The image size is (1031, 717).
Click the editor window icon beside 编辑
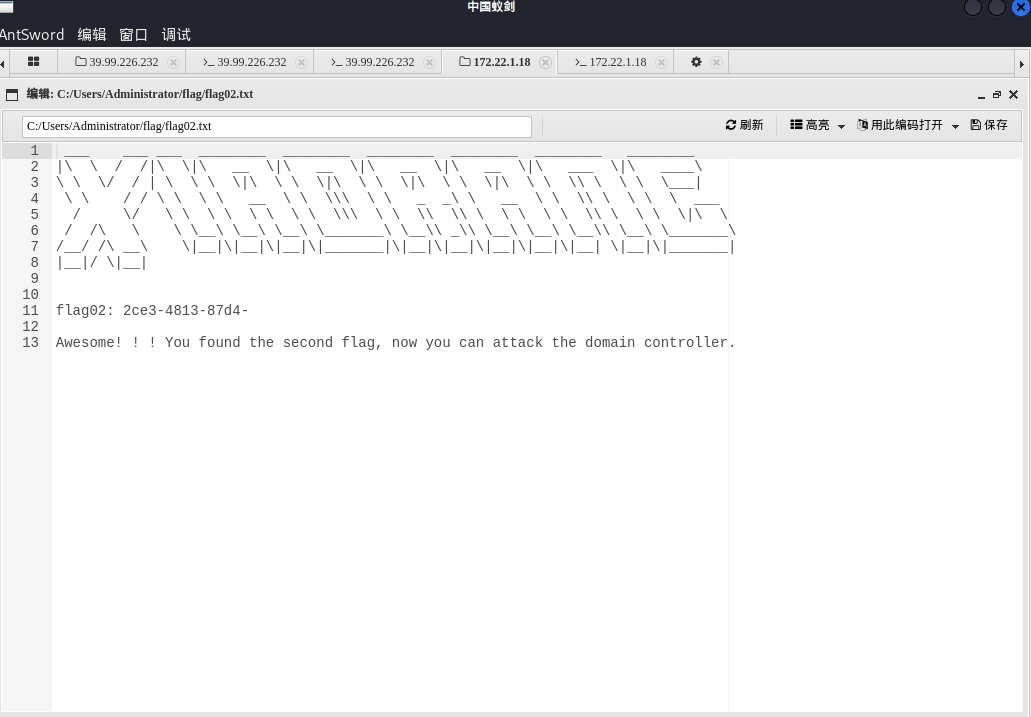[x=12, y=95]
